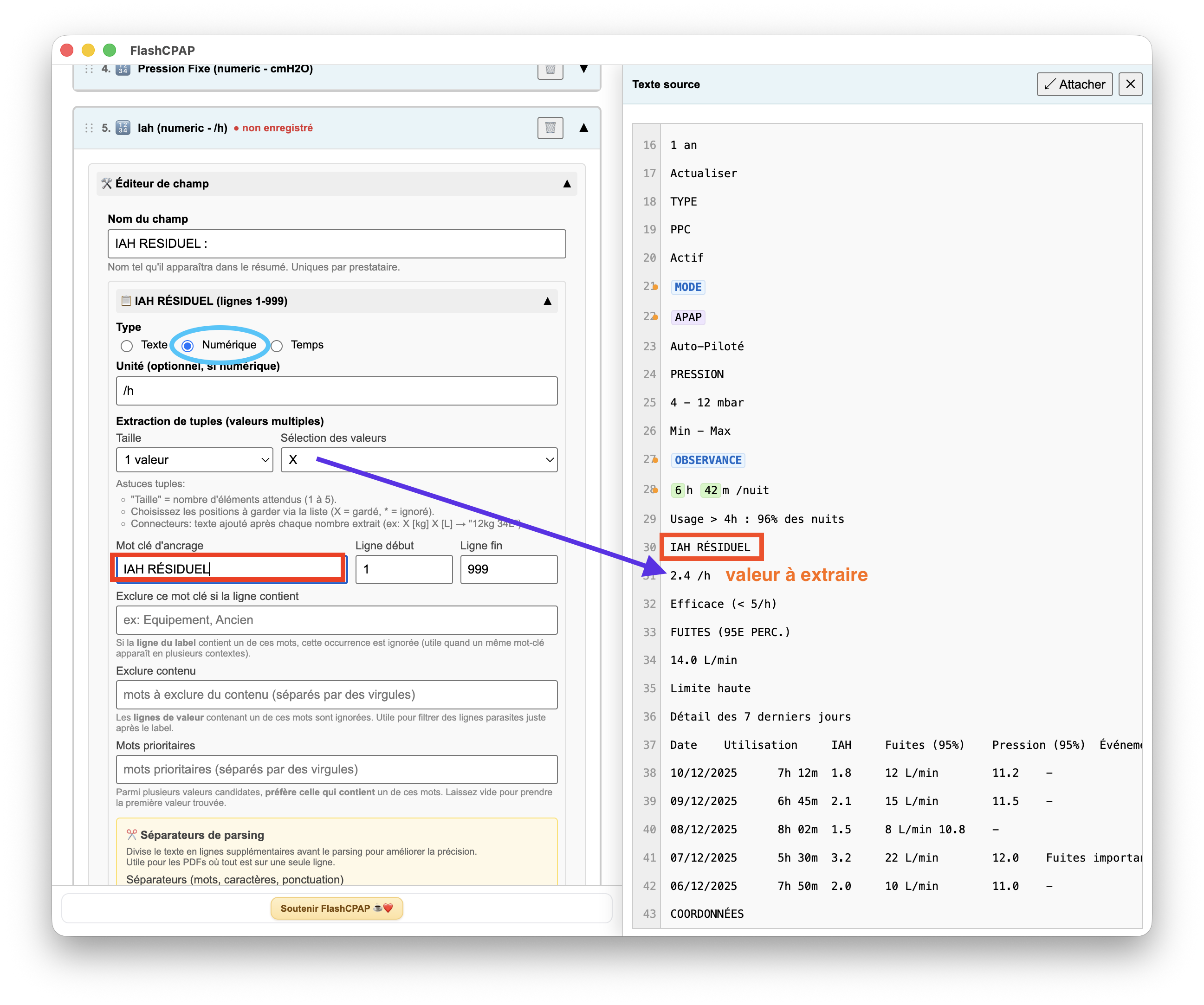Viewport: 1204px width, 1005px height.
Task: Click the Nom du champ input
Action: point(337,244)
